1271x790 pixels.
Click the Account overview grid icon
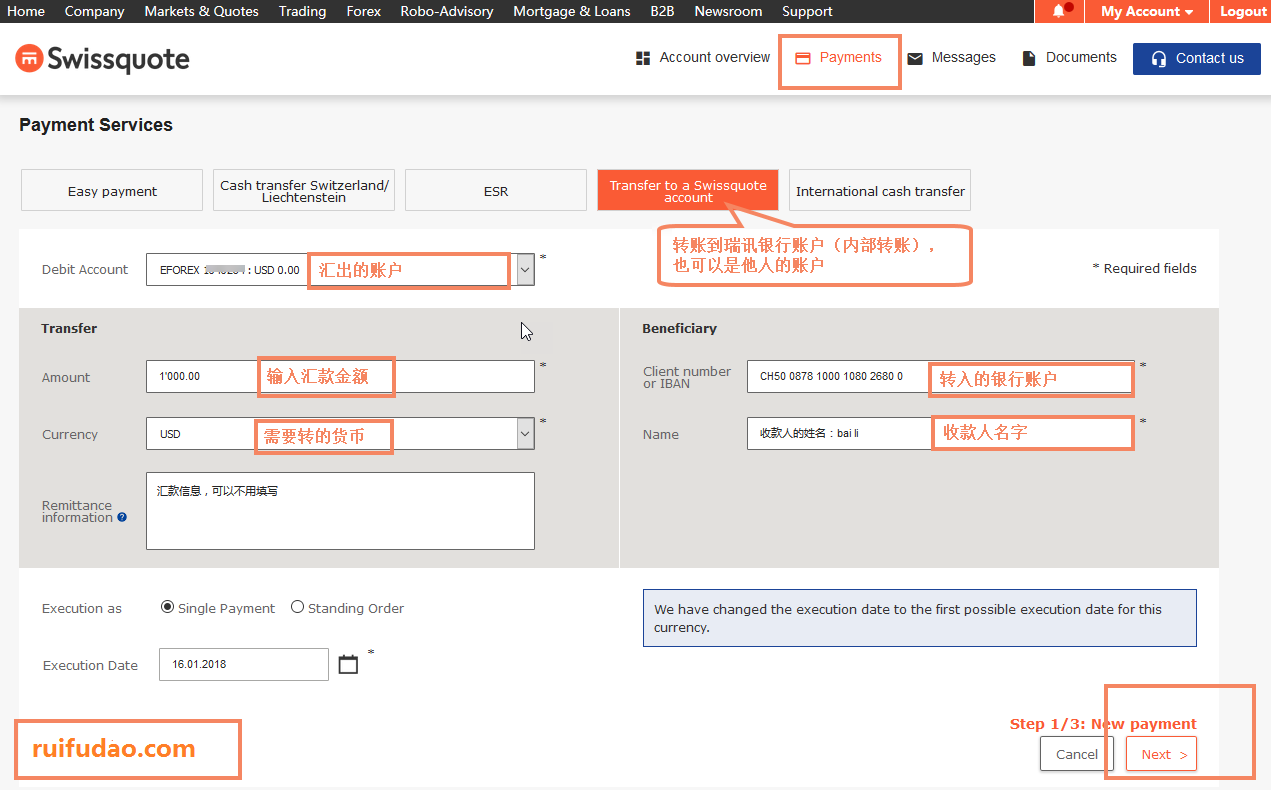tap(643, 59)
